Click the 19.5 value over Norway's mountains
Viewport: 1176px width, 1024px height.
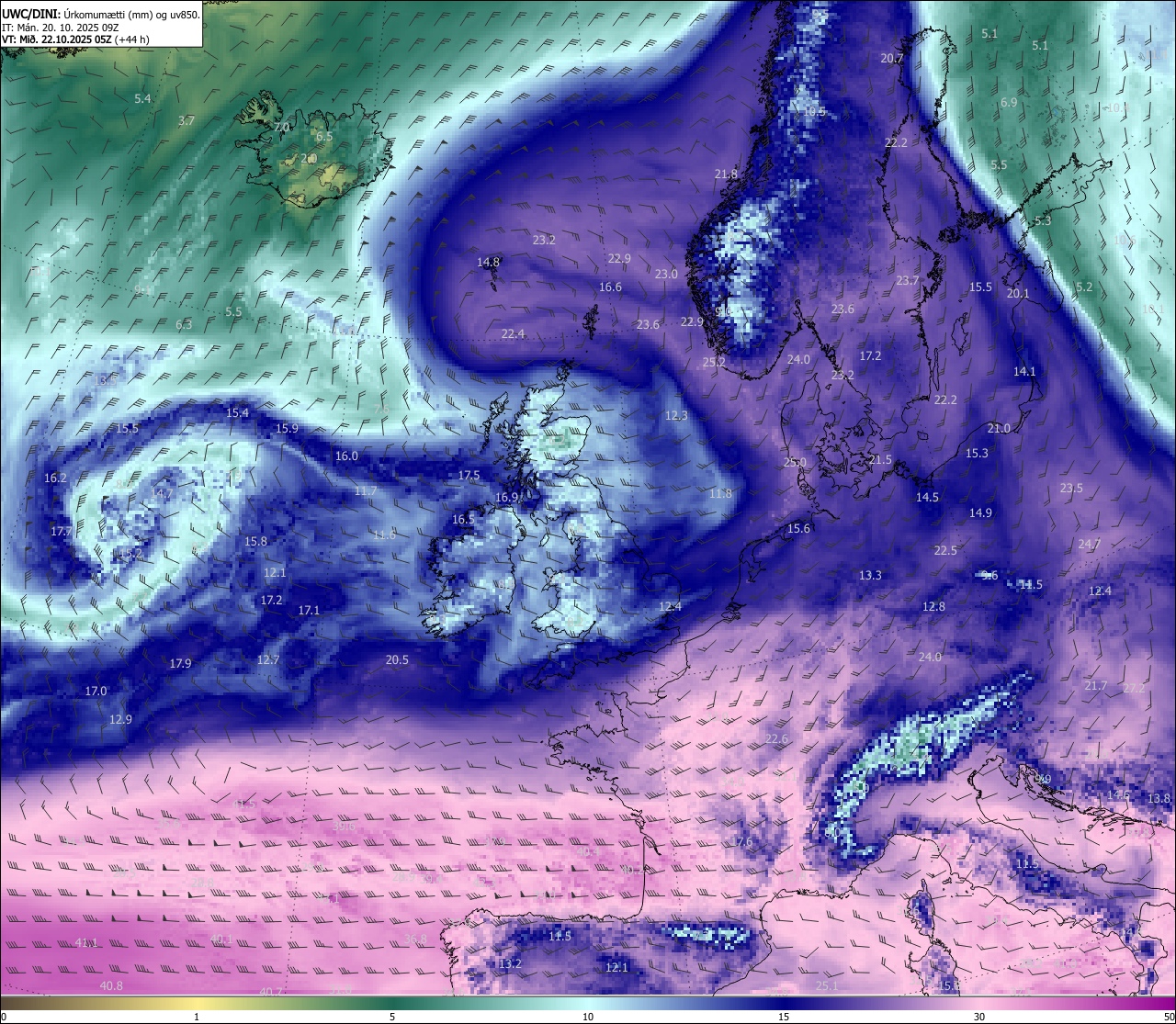tap(815, 112)
